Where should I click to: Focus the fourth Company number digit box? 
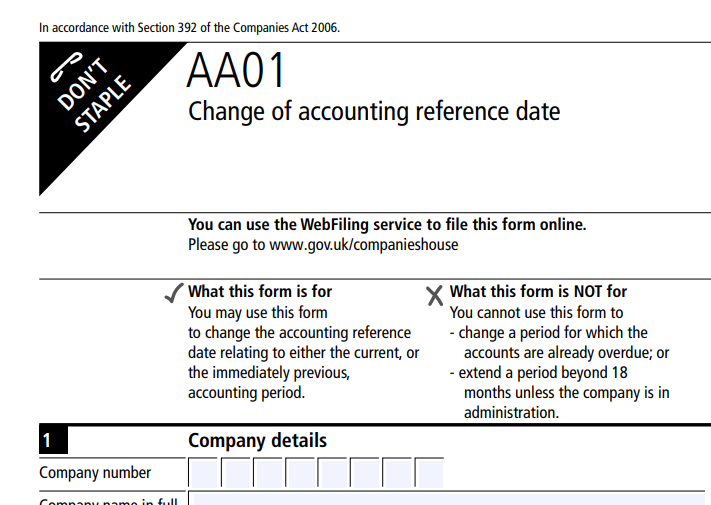pyautogui.click(x=300, y=473)
